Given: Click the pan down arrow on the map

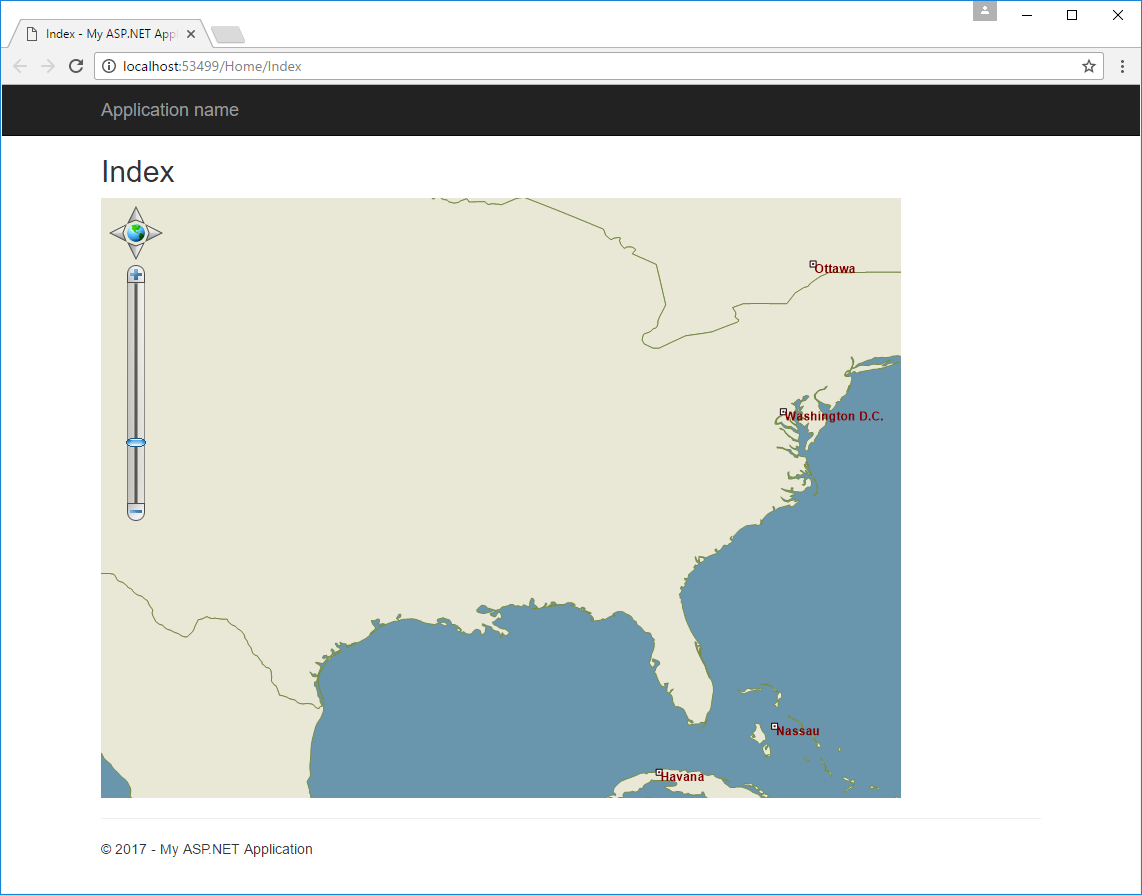Looking at the screenshot, I should tap(136, 252).
